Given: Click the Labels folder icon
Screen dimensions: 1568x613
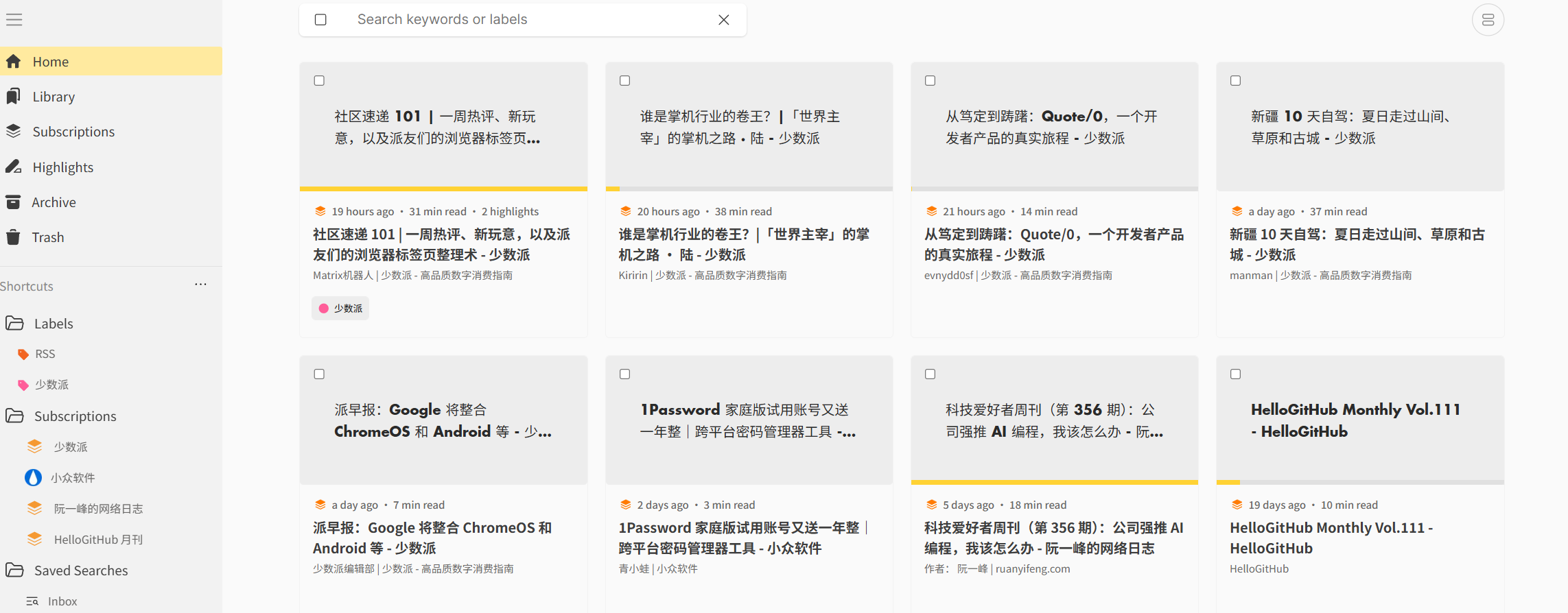Looking at the screenshot, I should (x=14, y=323).
